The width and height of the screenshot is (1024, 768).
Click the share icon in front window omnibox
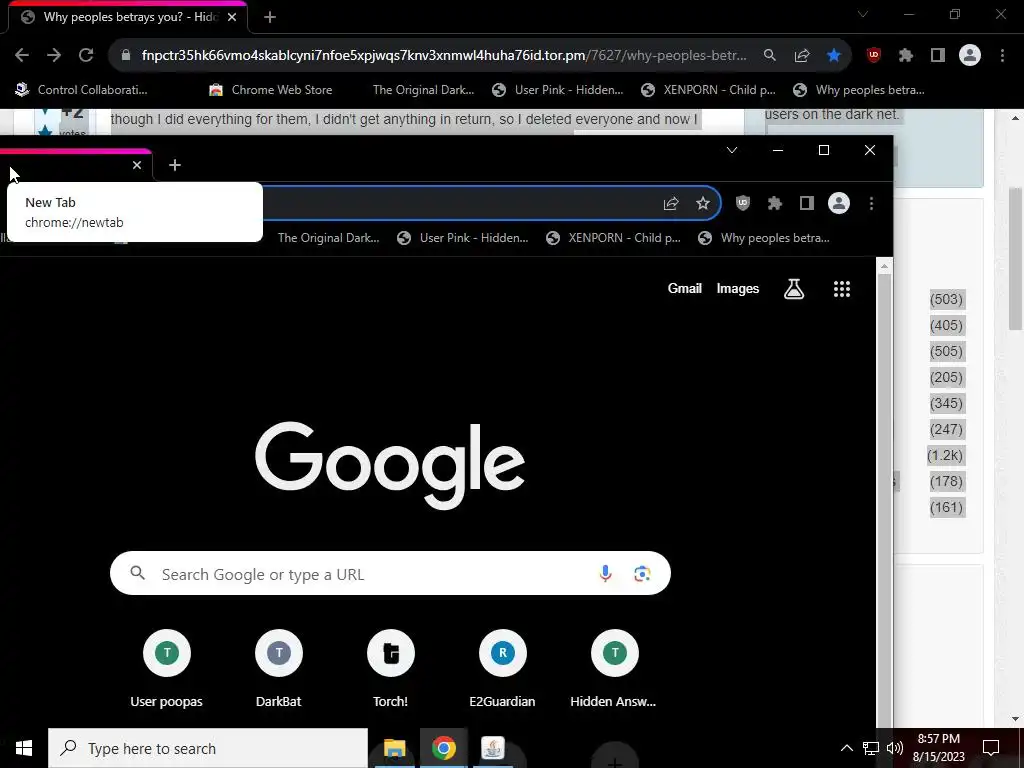(x=671, y=204)
